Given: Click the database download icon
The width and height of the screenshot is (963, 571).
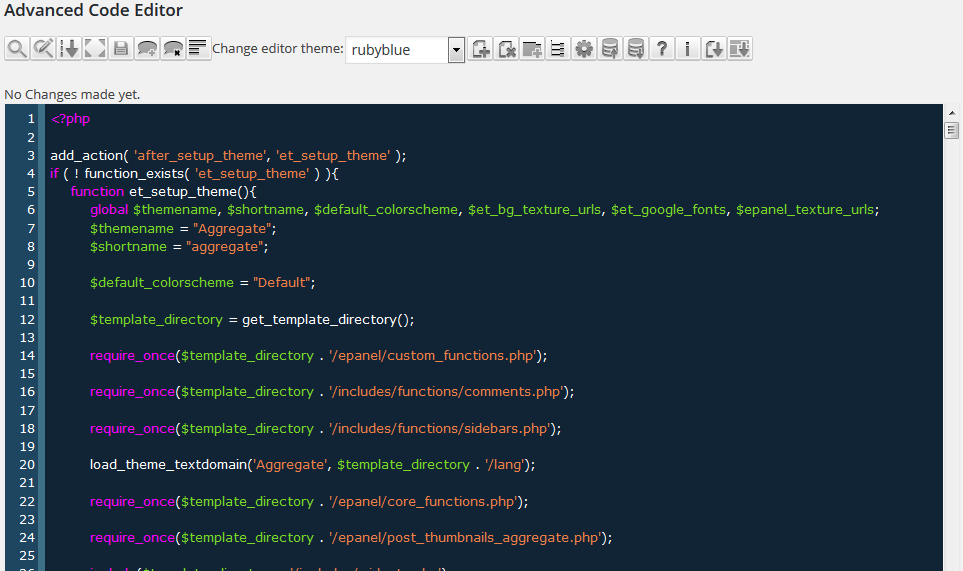Looking at the screenshot, I should (x=636, y=49).
